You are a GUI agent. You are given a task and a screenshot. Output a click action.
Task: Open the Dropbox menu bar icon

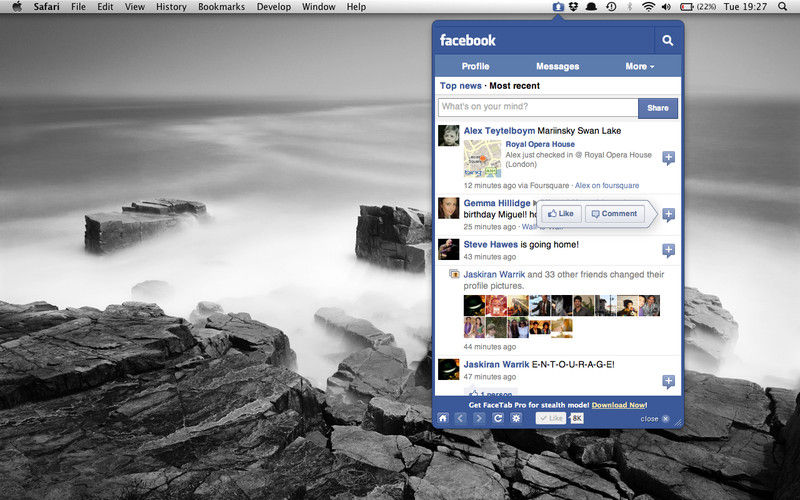click(573, 7)
